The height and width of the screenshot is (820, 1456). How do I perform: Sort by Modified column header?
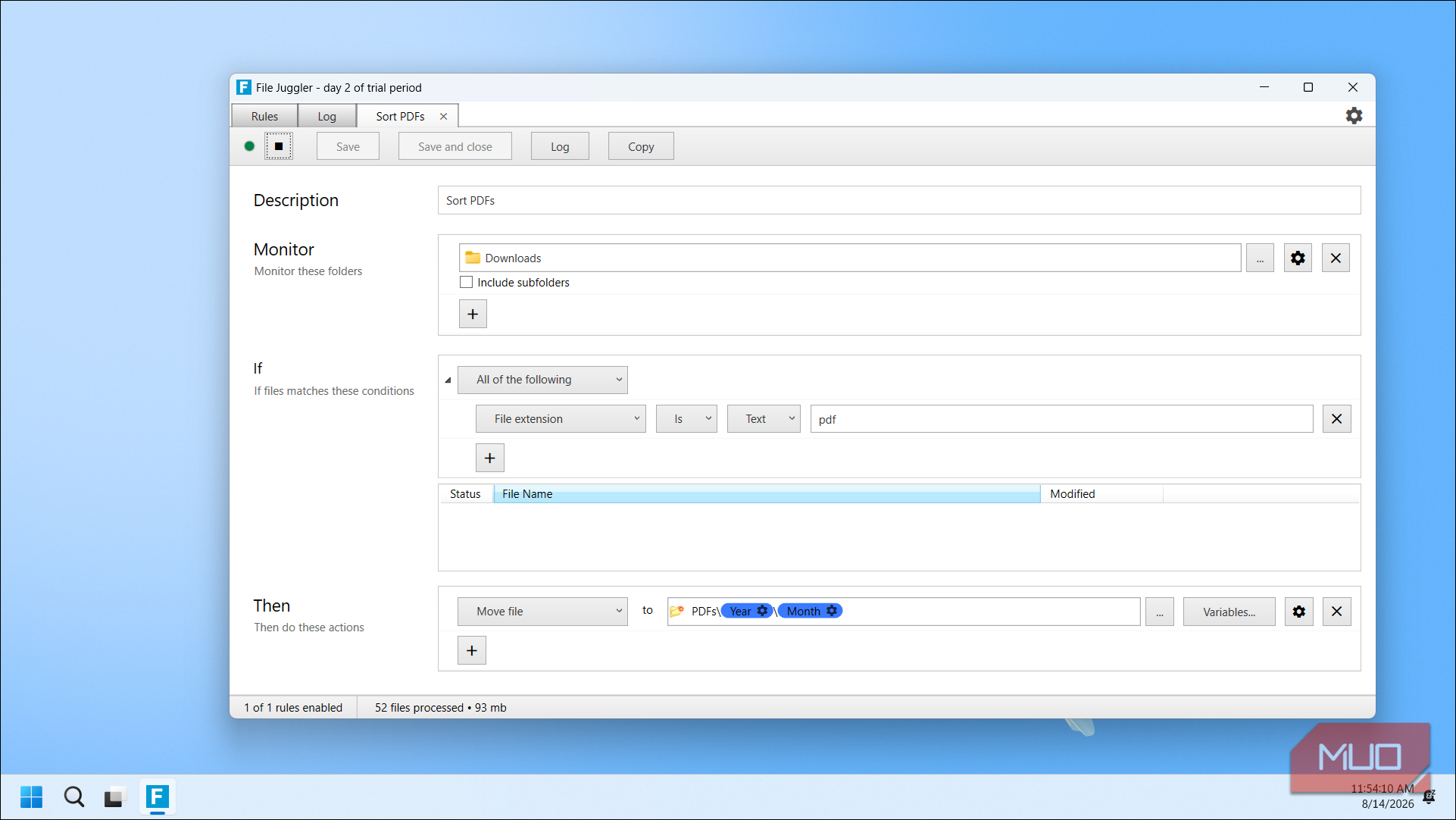click(1101, 494)
